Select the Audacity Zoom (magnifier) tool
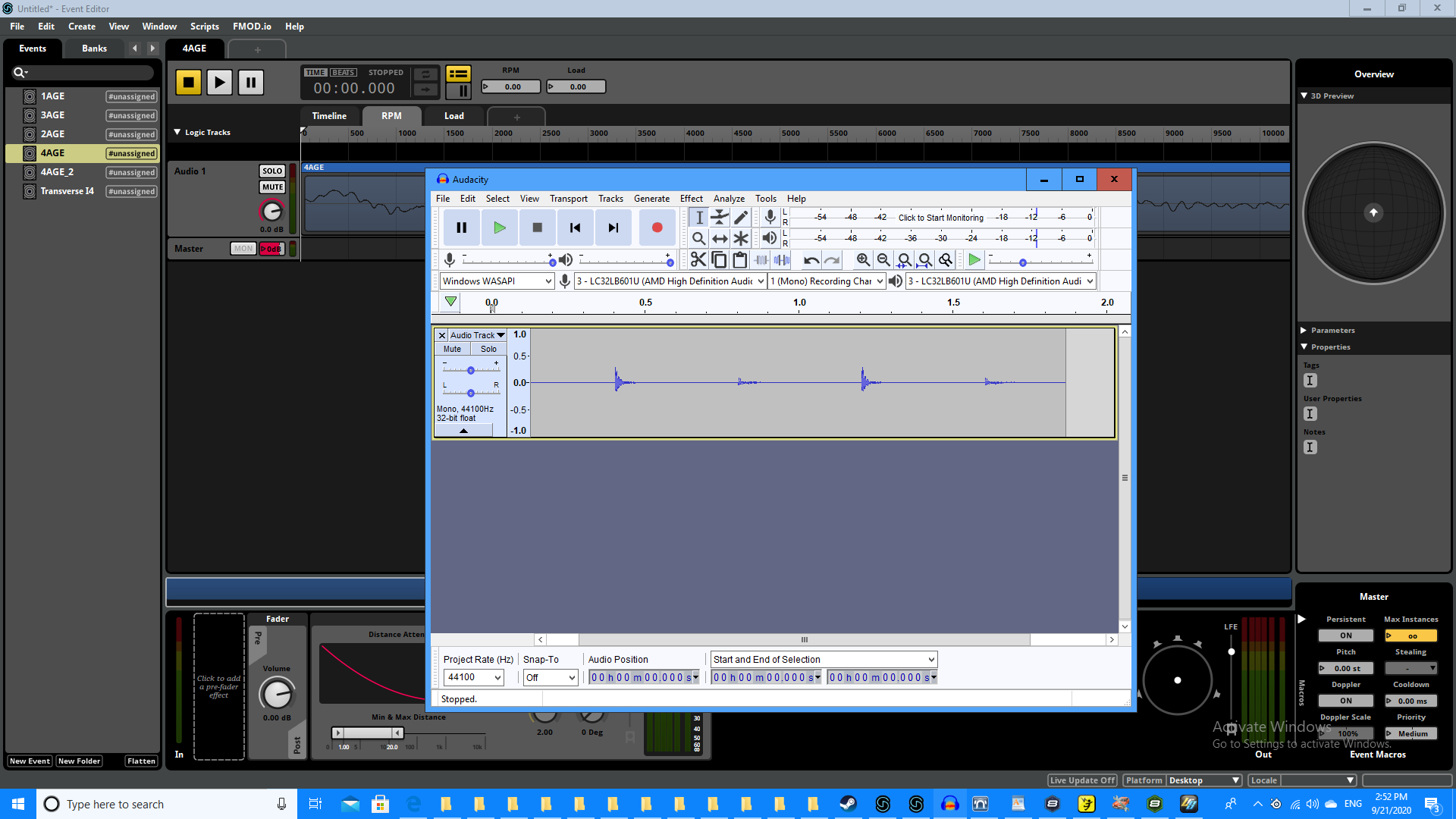Screen dimensions: 1456x819 coord(698,239)
